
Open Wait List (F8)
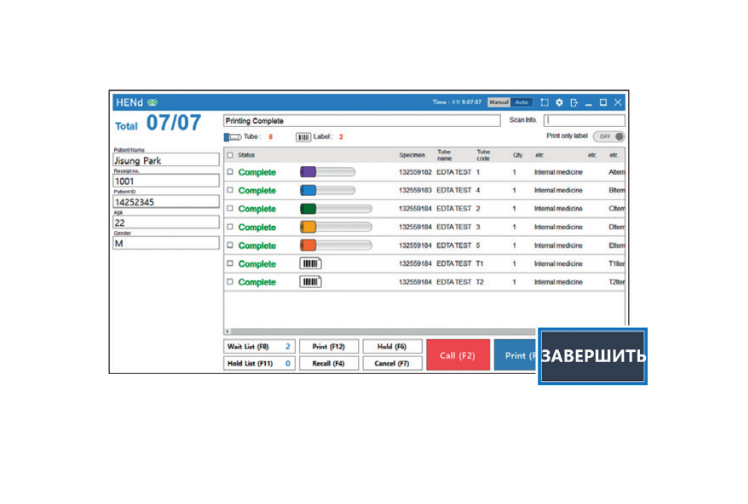click(259, 347)
